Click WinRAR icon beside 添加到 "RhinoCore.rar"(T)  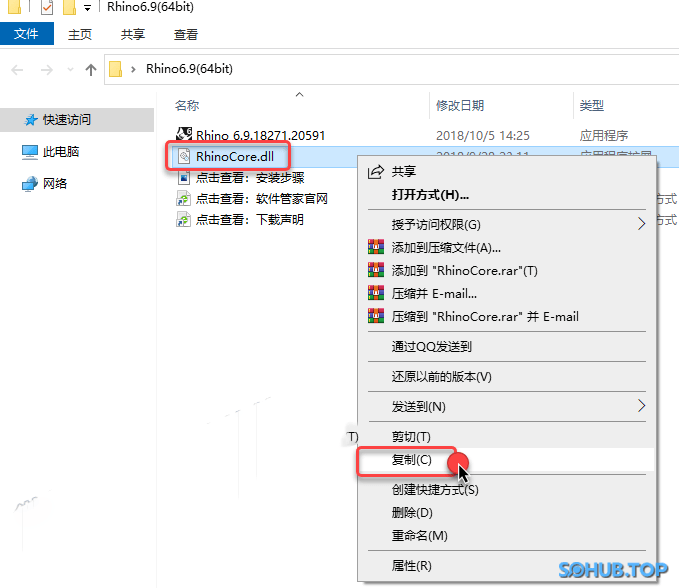(376, 270)
